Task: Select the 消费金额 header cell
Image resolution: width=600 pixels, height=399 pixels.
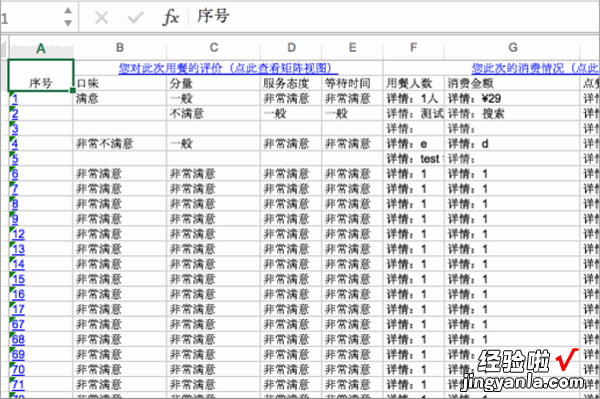Action: click(x=512, y=83)
